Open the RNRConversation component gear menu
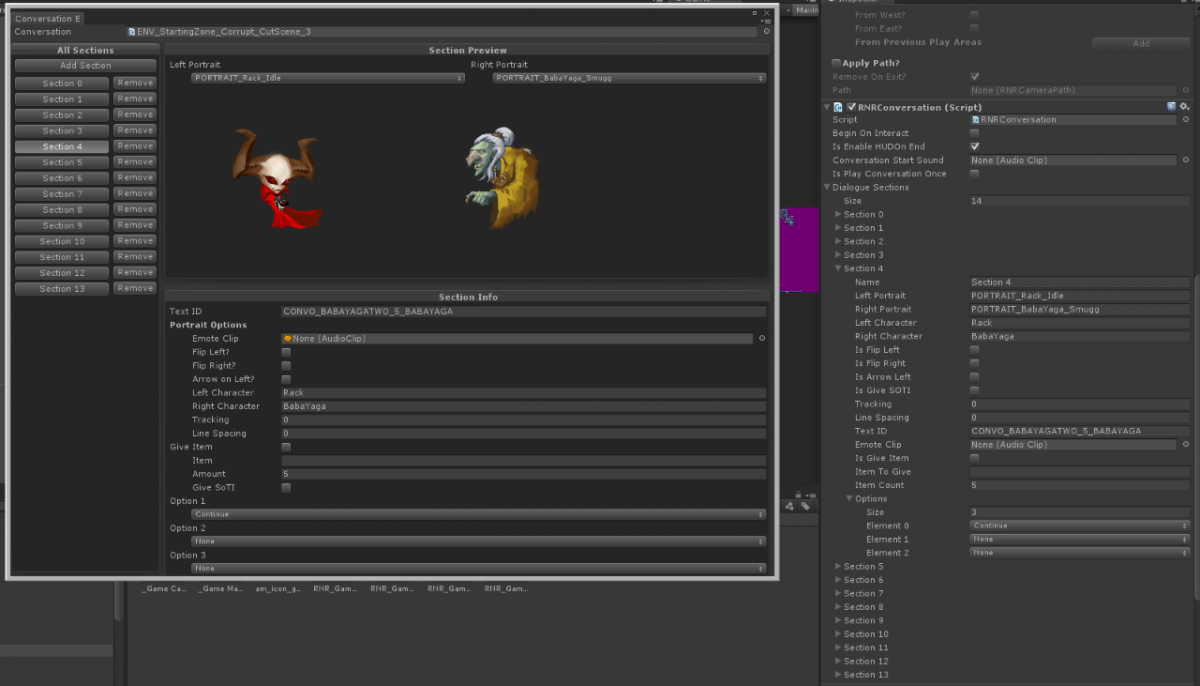 click(x=1184, y=107)
